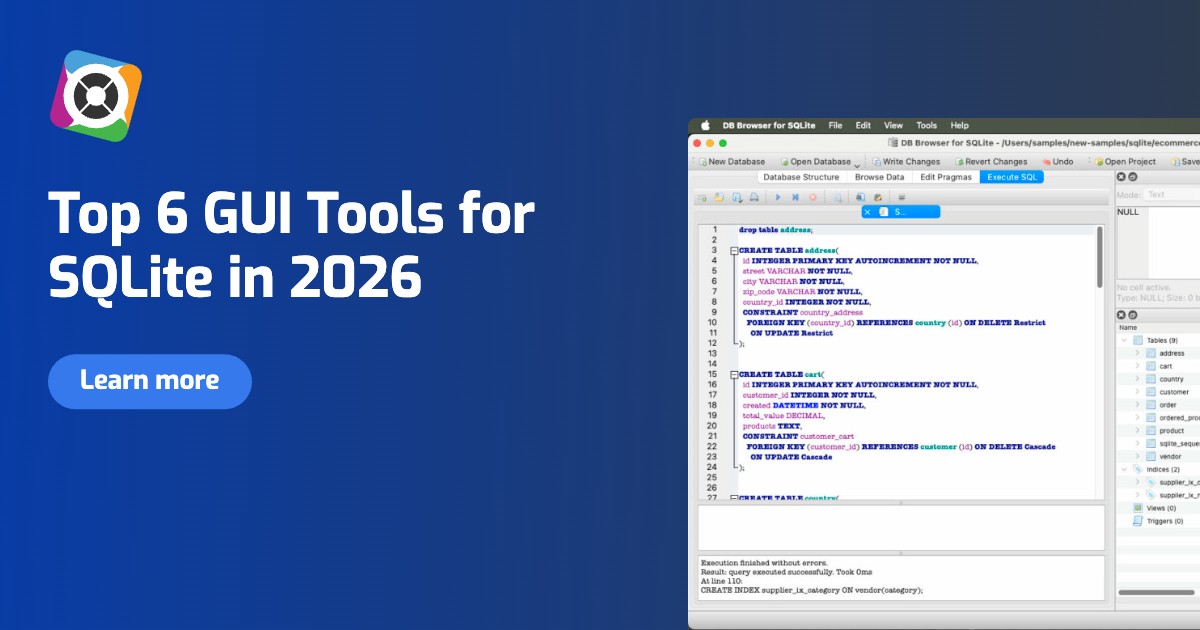
Task: Click the find text in editor icon
Action: (x=860, y=198)
